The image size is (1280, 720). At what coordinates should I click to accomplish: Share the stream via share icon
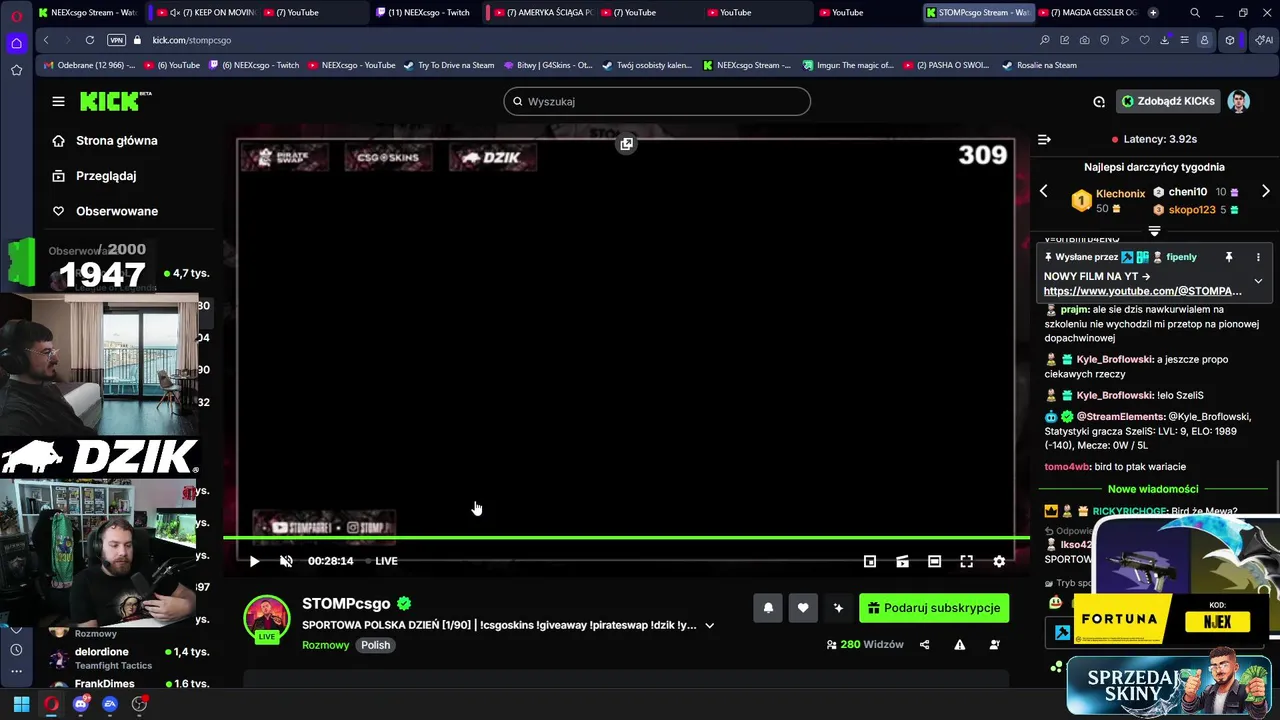tap(924, 645)
